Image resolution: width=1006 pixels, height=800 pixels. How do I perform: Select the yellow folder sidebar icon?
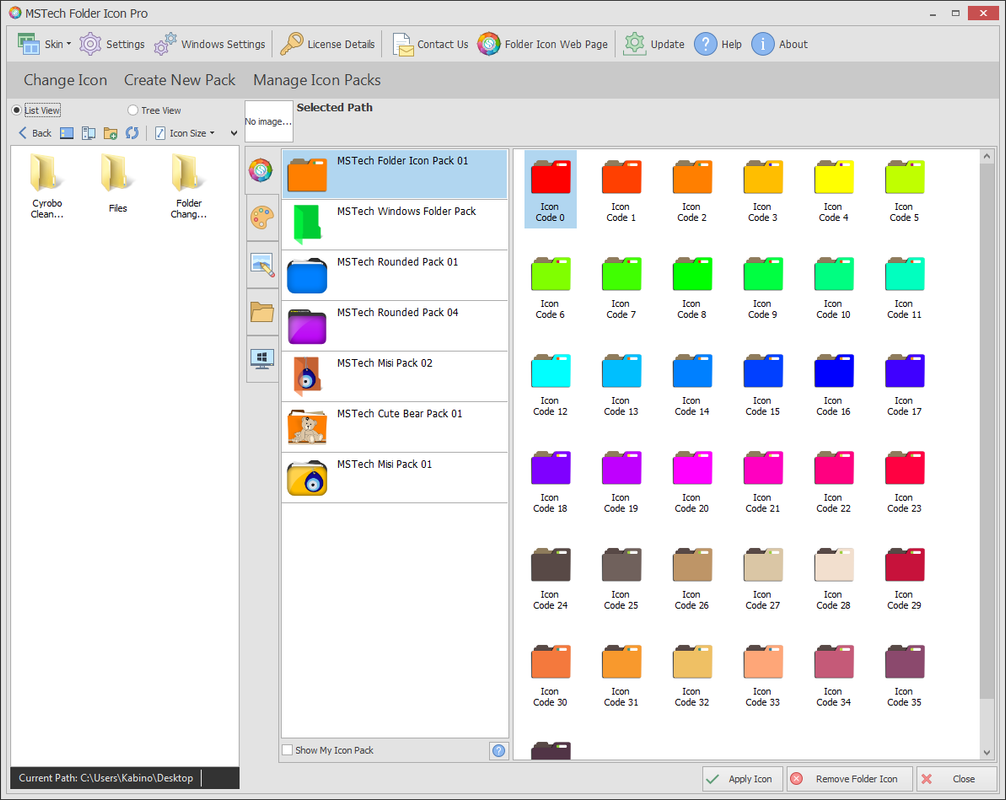click(x=262, y=312)
